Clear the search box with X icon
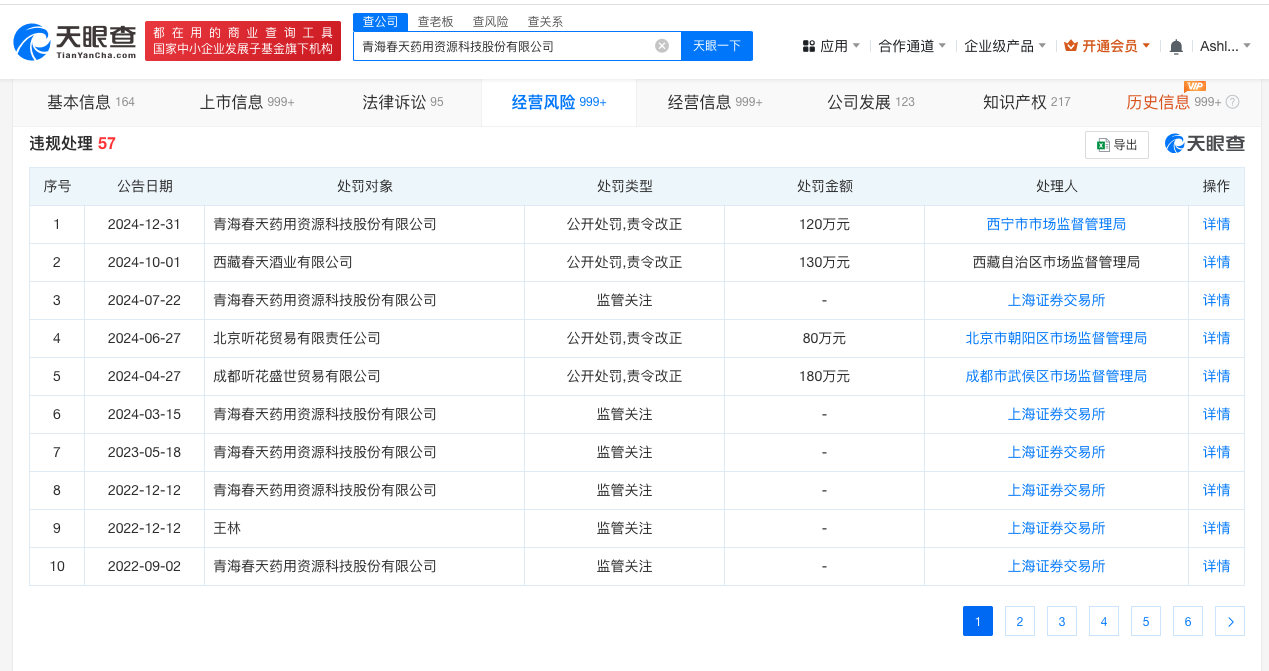 662,46
